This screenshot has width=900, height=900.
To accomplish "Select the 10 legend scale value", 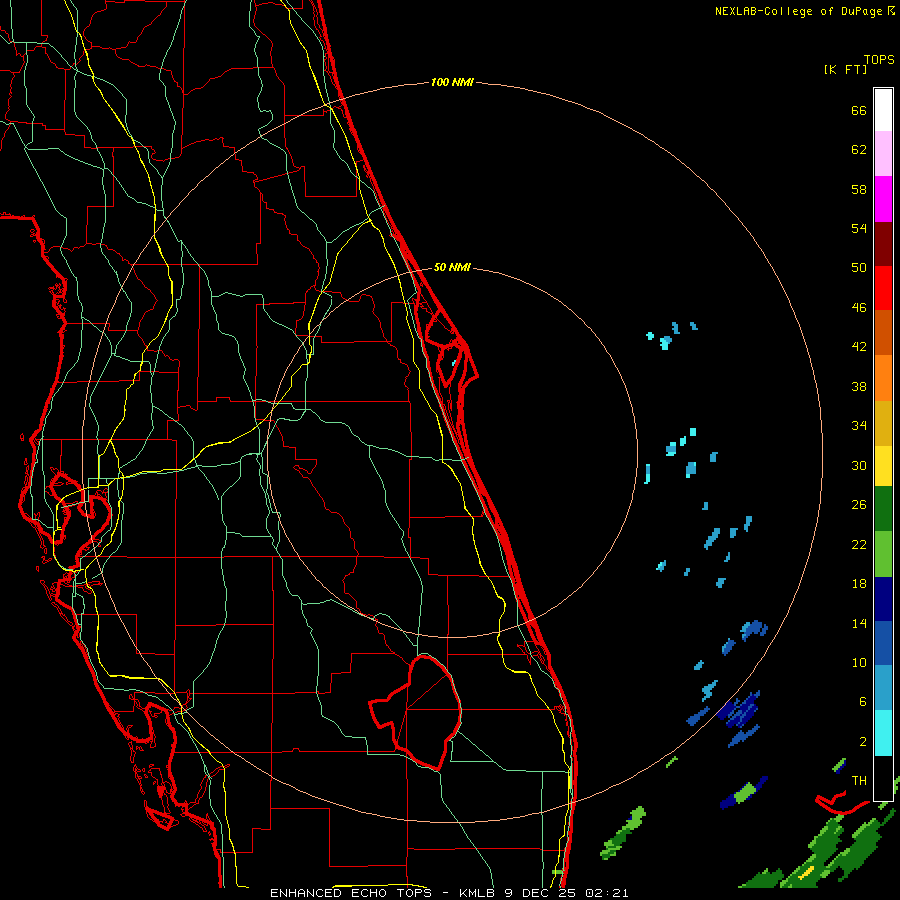I will 859,662.
